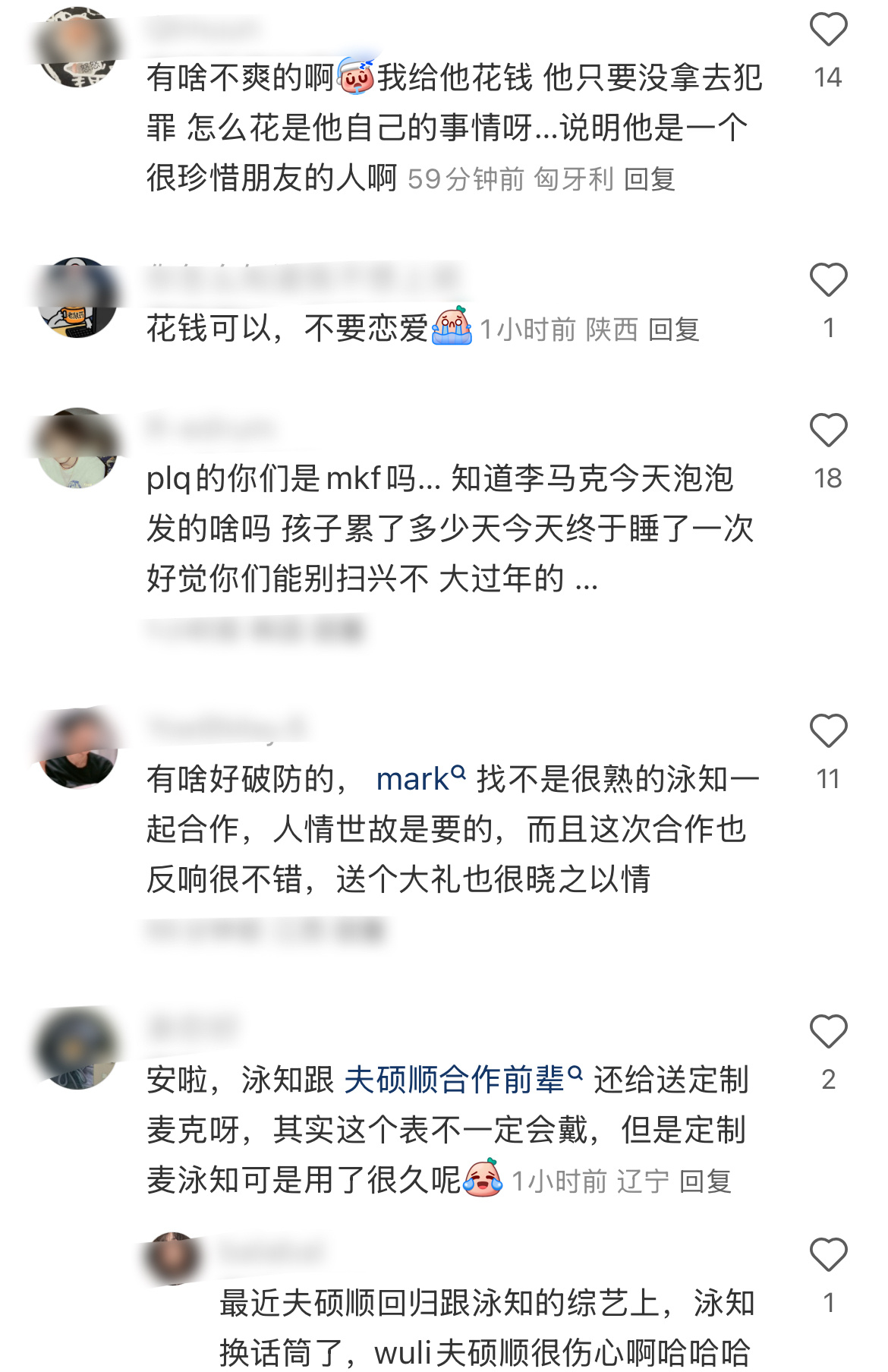Like the '花钱可以，不要恋爱' comment

[828, 279]
